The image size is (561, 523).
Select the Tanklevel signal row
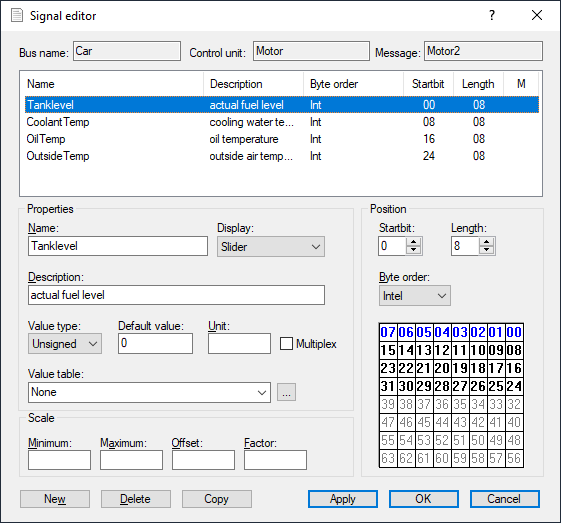click(x=282, y=105)
